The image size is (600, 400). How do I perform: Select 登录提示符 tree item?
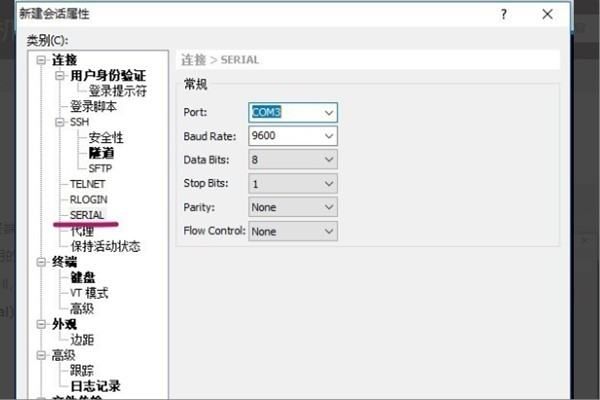[117, 91]
